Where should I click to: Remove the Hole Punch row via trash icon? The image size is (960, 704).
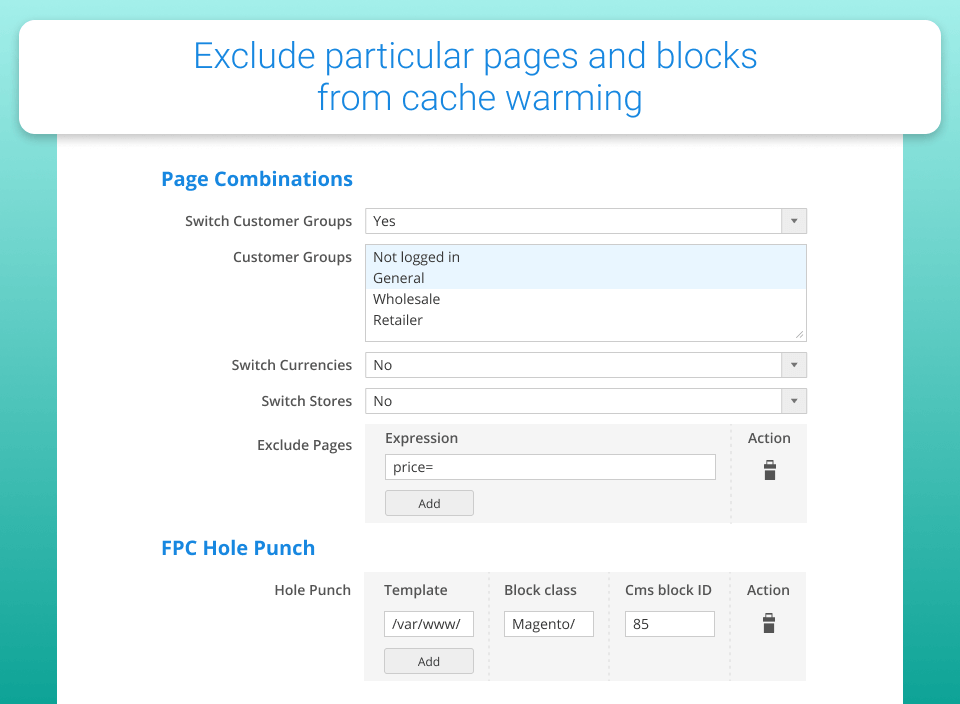(768, 624)
